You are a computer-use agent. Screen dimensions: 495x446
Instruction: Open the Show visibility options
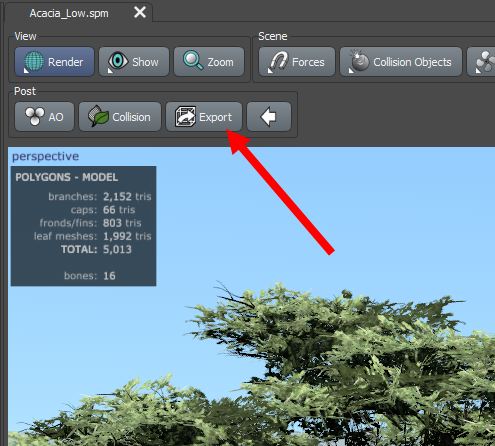[x=134, y=62]
